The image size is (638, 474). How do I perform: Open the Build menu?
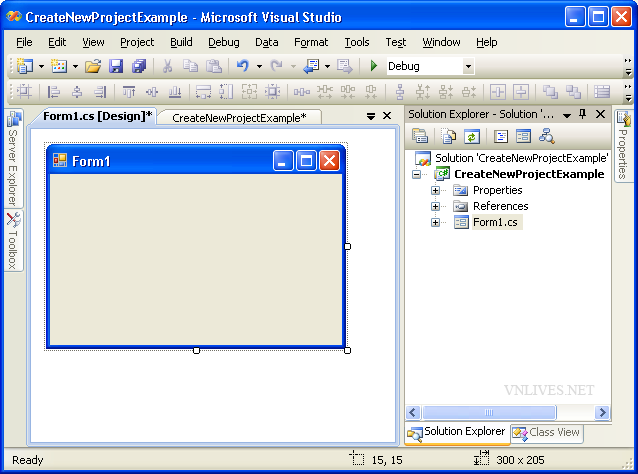181,42
